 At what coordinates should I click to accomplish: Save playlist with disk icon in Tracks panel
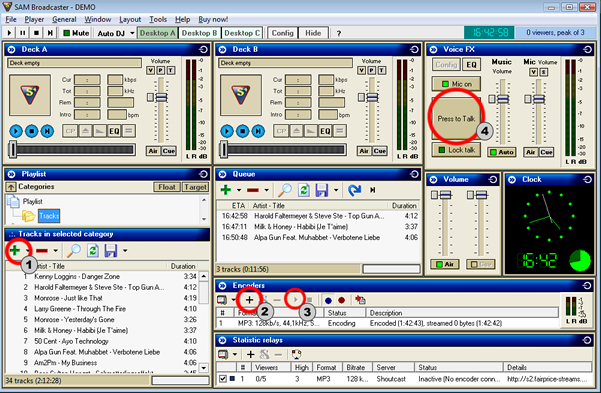111,251
